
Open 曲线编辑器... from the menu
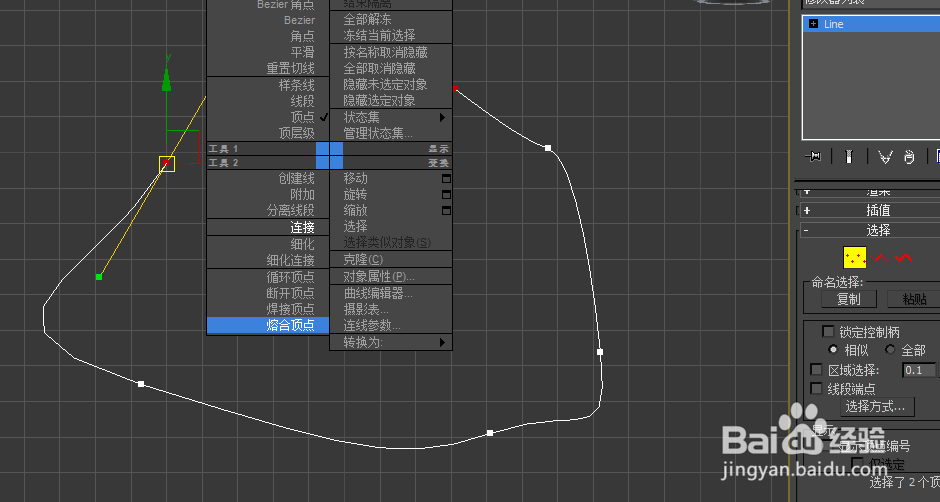pyautogui.click(x=391, y=293)
